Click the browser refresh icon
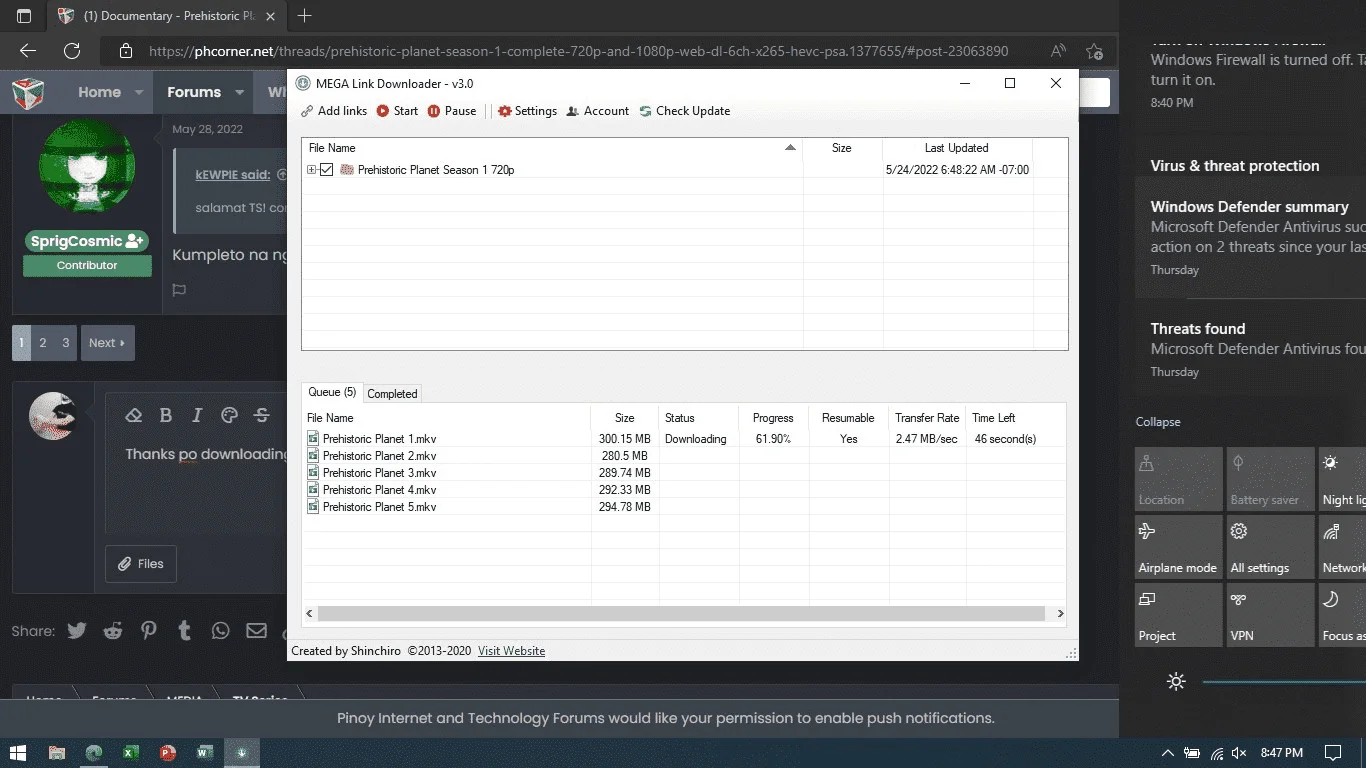The height and width of the screenshot is (768, 1366). (x=72, y=51)
